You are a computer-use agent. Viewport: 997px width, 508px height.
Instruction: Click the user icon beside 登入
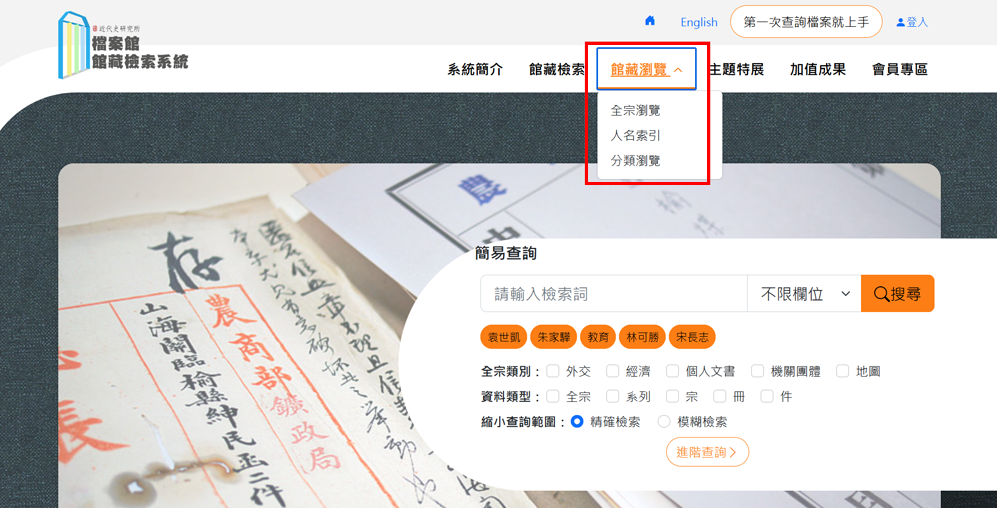(900, 22)
